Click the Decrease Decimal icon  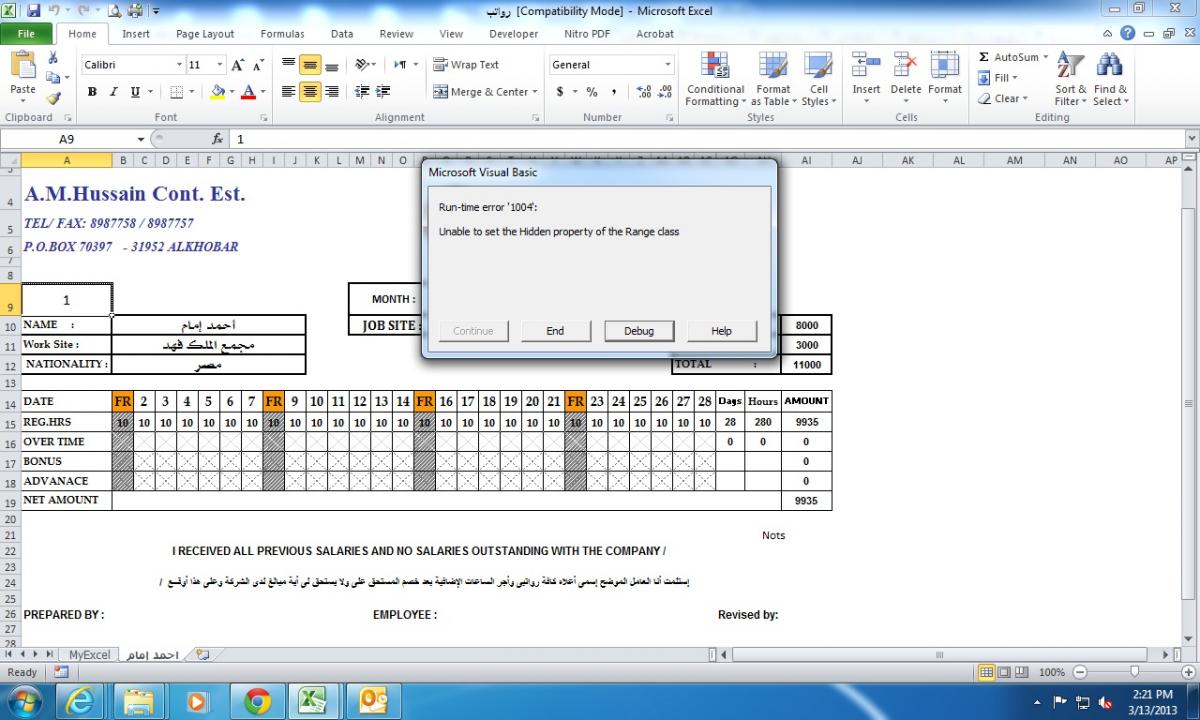[665, 92]
